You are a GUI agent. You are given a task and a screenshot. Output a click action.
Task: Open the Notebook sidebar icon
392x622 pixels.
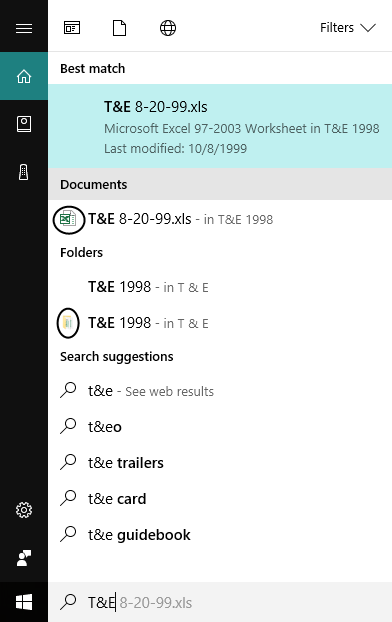(24, 124)
